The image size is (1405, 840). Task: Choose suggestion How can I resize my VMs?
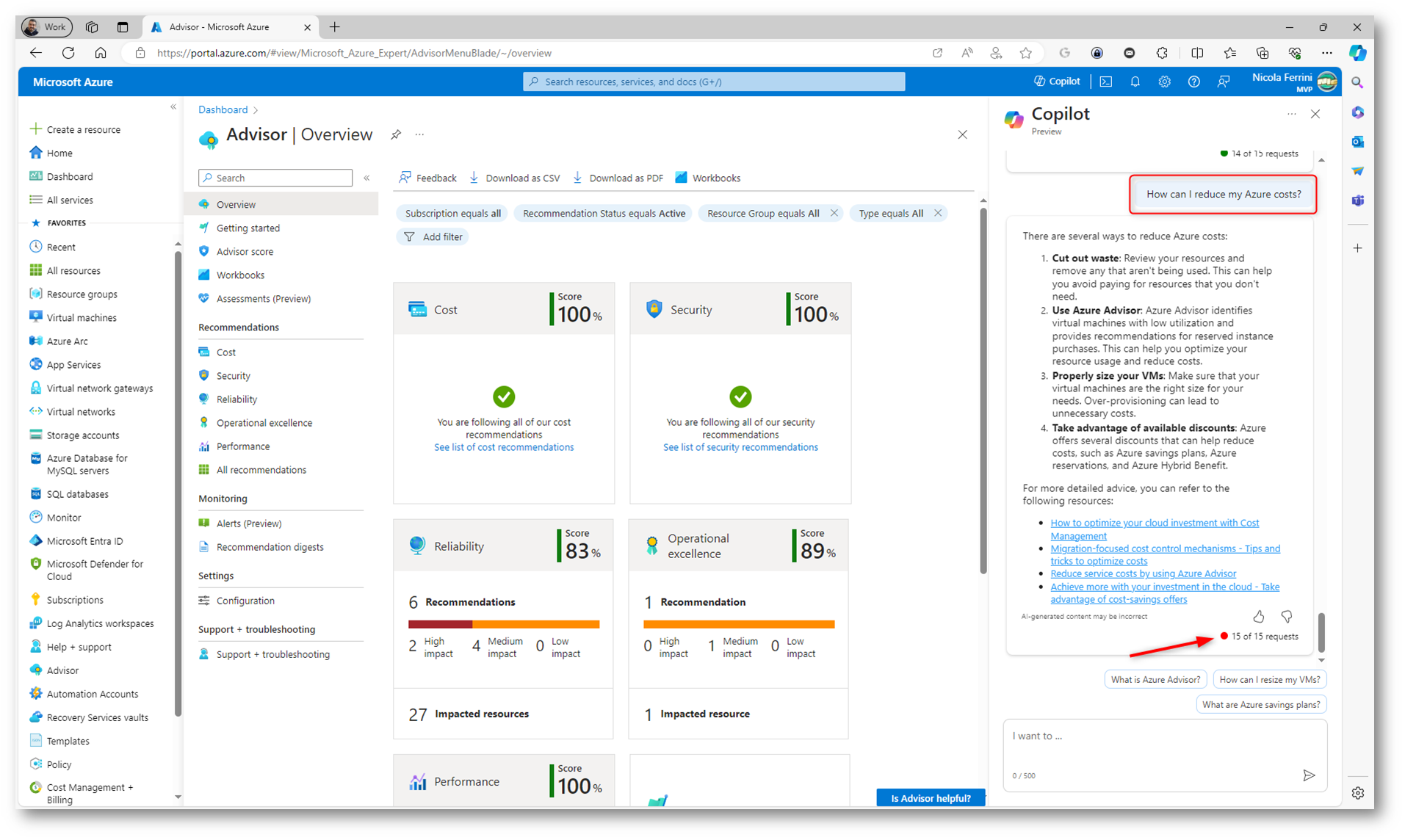point(1270,679)
